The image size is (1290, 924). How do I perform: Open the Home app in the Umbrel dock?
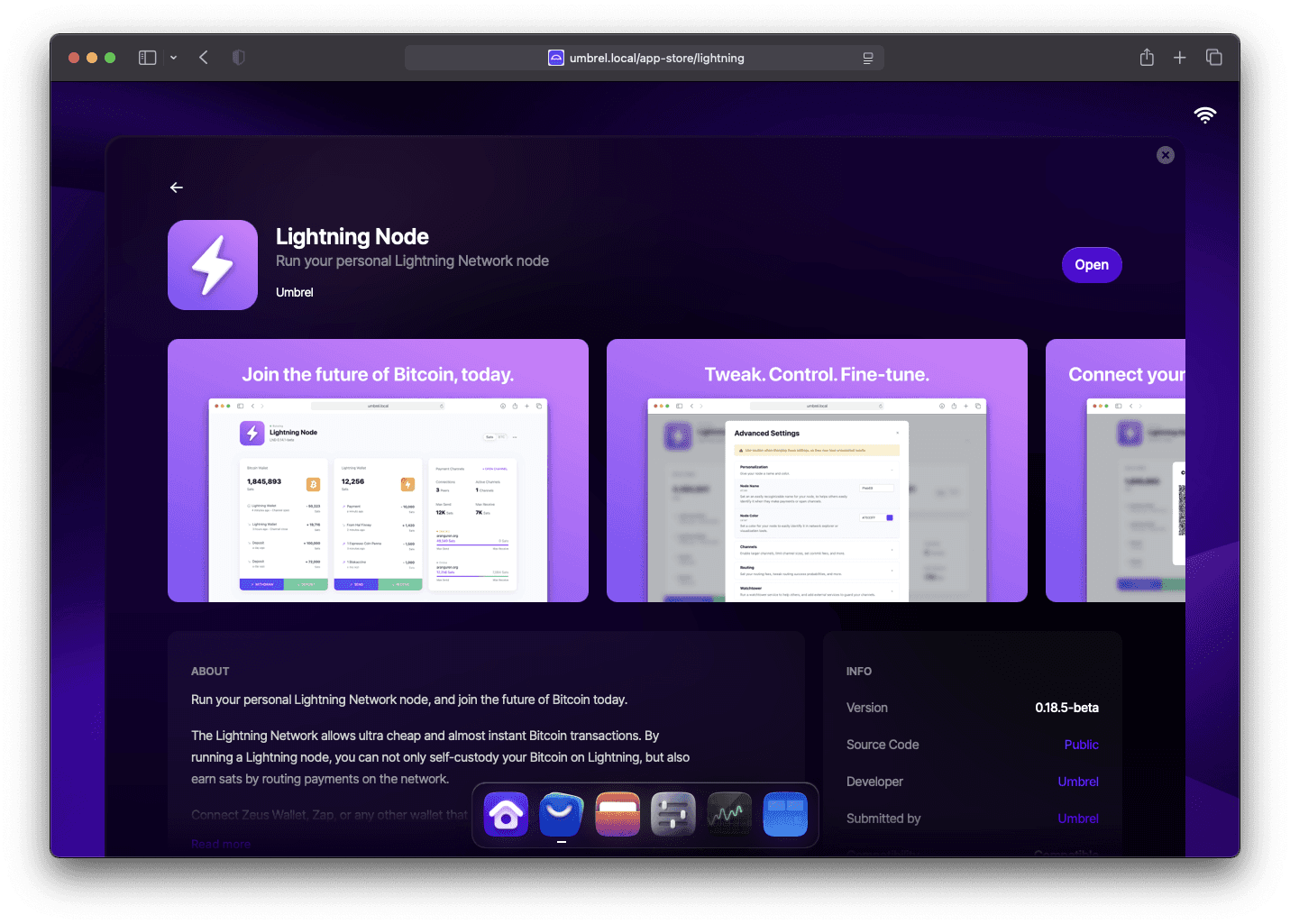(x=506, y=814)
